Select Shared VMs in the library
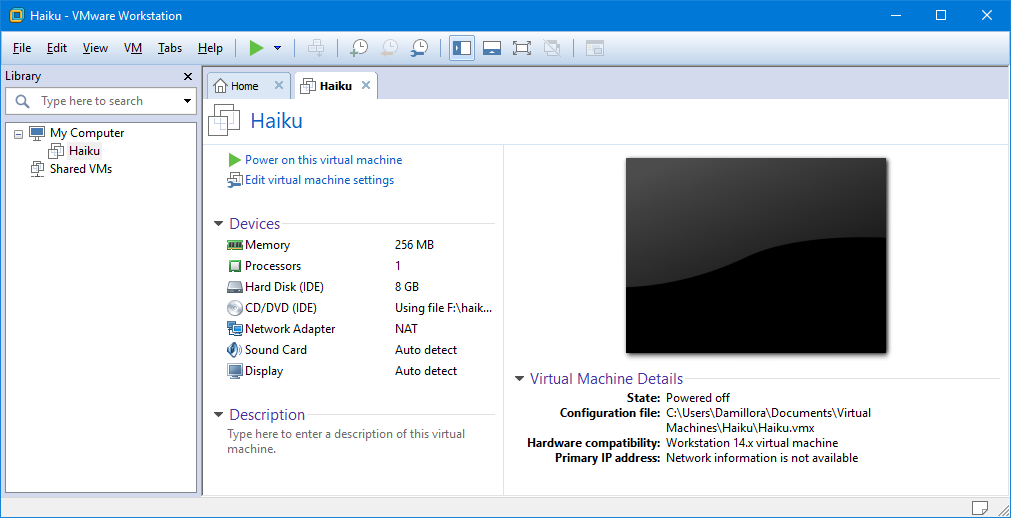 [x=80, y=169]
